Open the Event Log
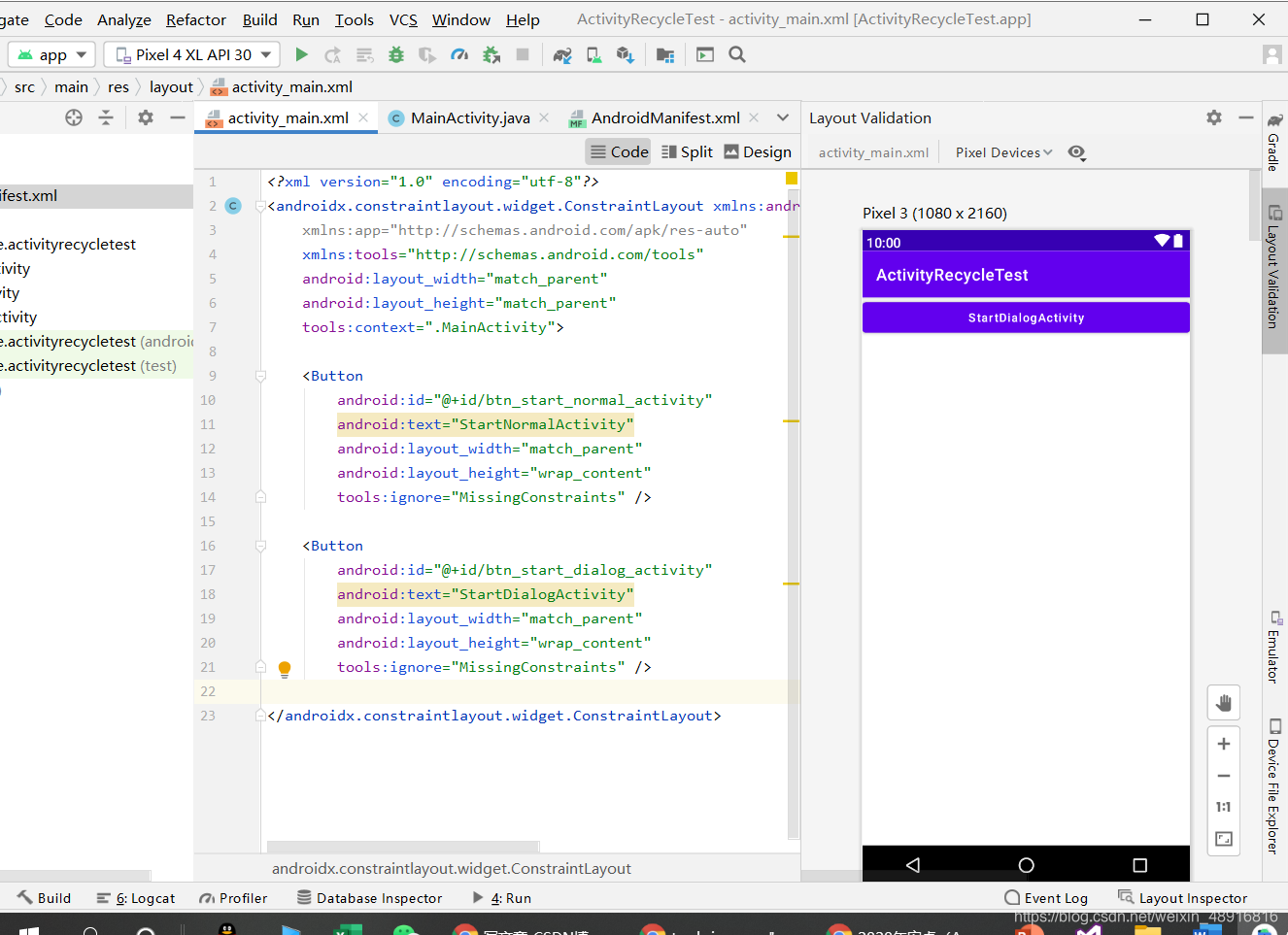Image resolution: width=1288 pixels, height=935 pixels. [x=1046, y=898]
